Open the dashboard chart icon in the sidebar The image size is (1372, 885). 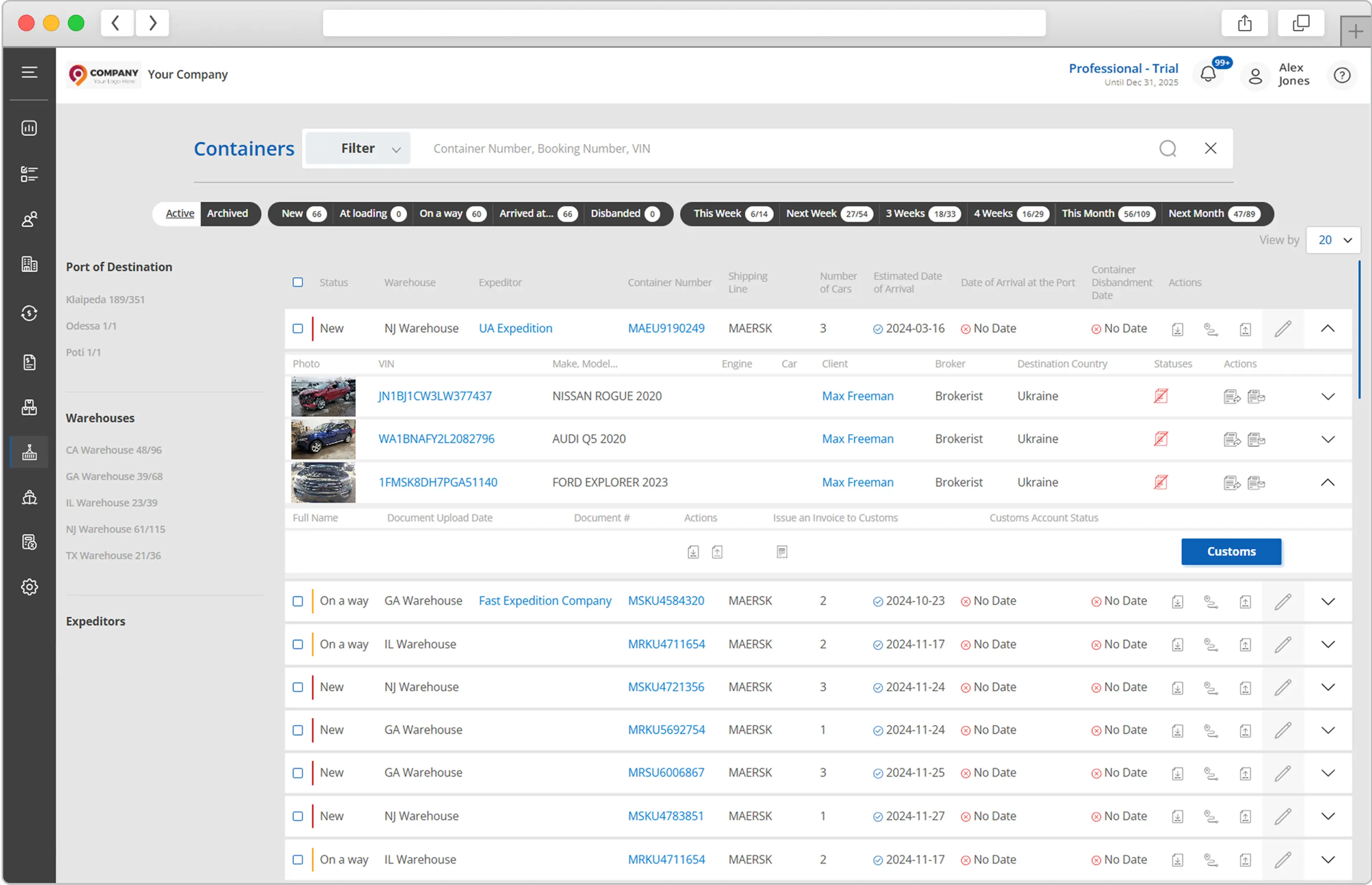pos(29,127)
